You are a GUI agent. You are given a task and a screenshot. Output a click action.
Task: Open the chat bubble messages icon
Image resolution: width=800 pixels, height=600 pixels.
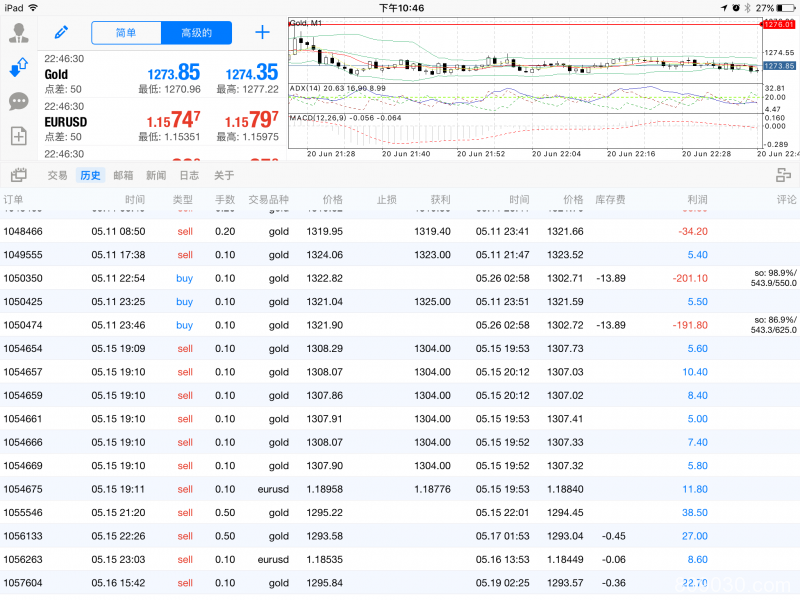click(19, 102)
